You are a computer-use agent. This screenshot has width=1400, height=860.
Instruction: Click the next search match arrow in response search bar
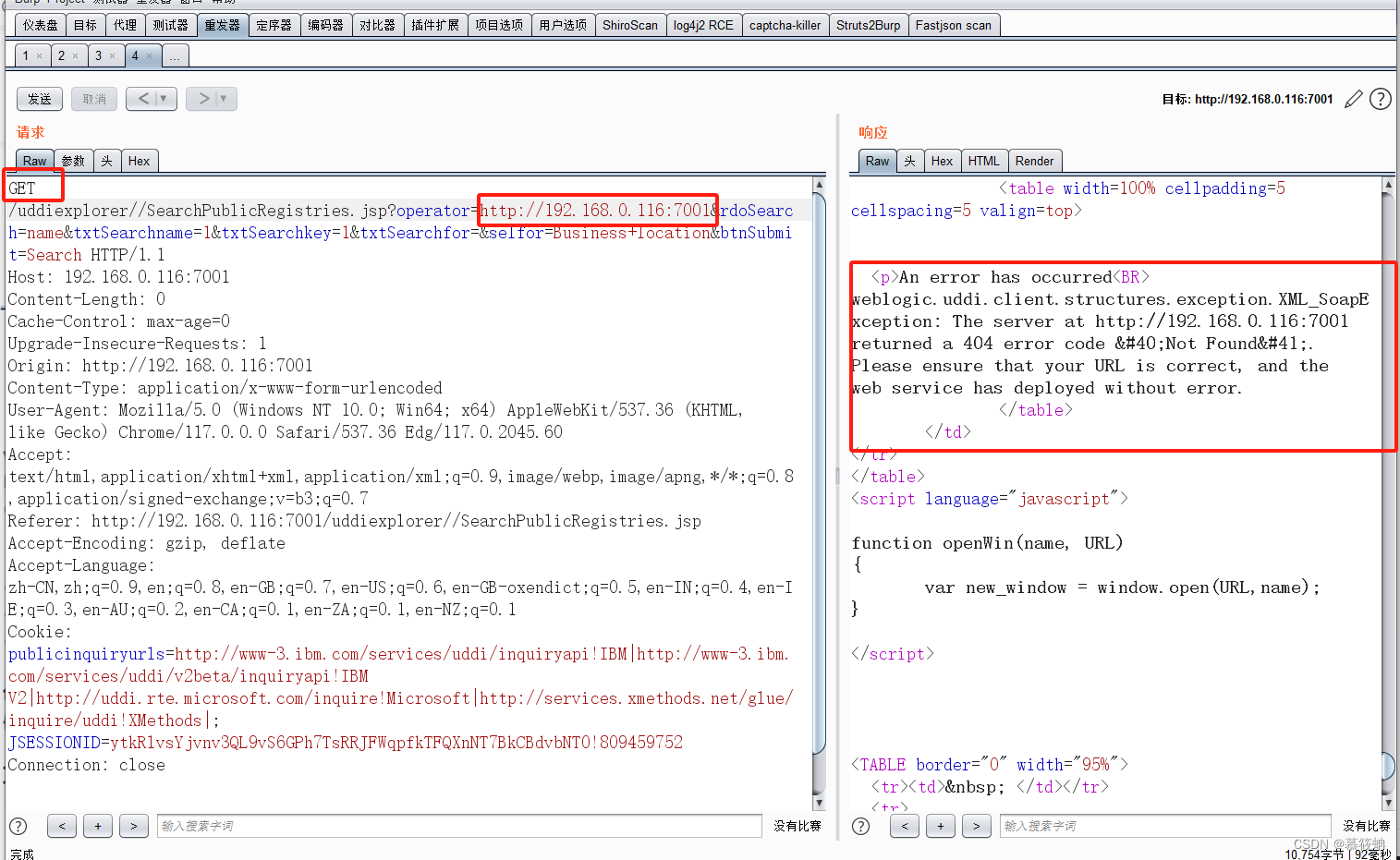(977, 826)
